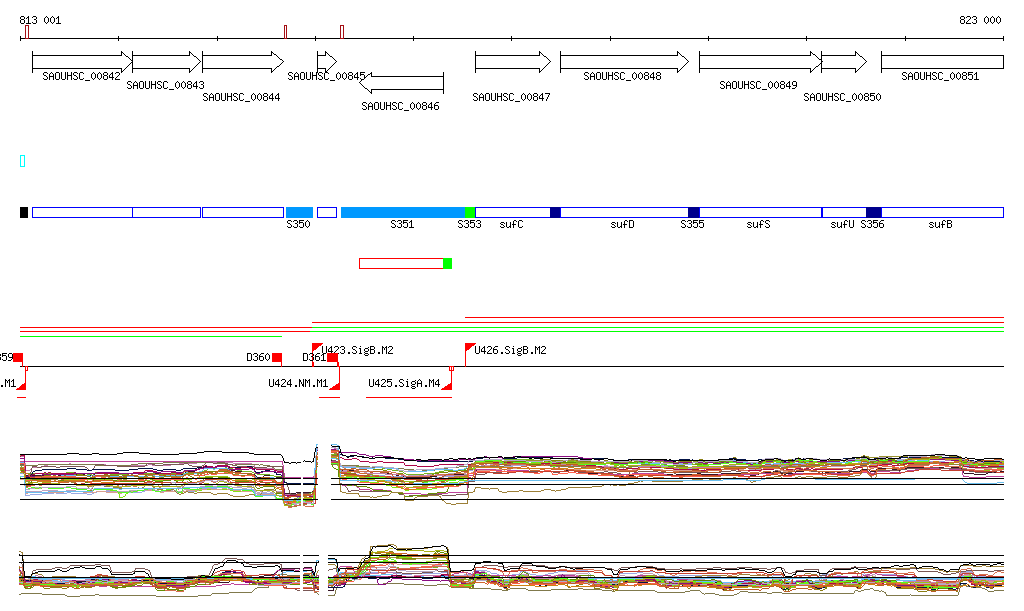Click the segment box under SAOUHSC_00842
This screenshot has width=1024, height=611.
click(x=82, y=212)
